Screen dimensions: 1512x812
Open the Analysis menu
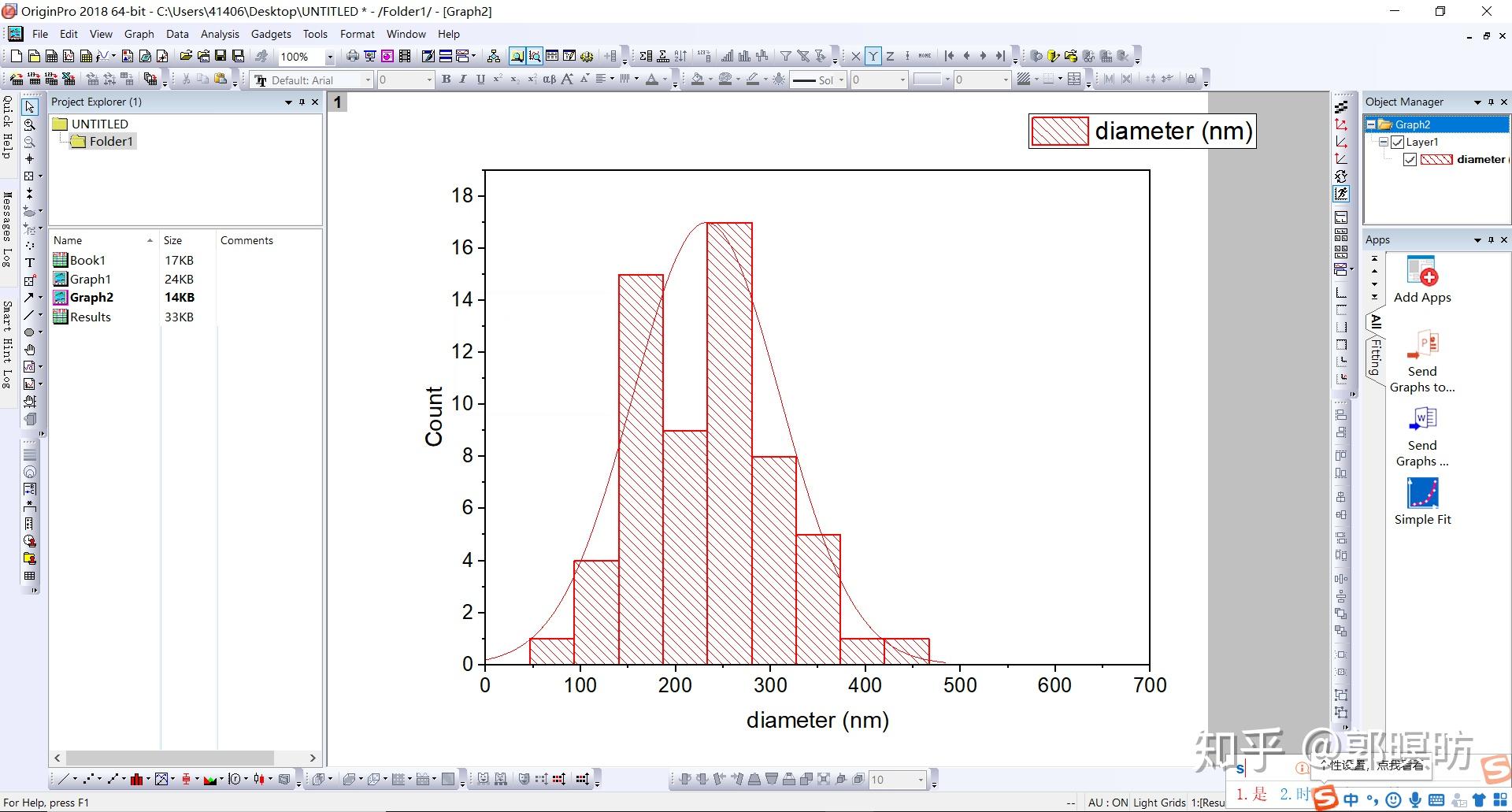(x=220, y=34)
